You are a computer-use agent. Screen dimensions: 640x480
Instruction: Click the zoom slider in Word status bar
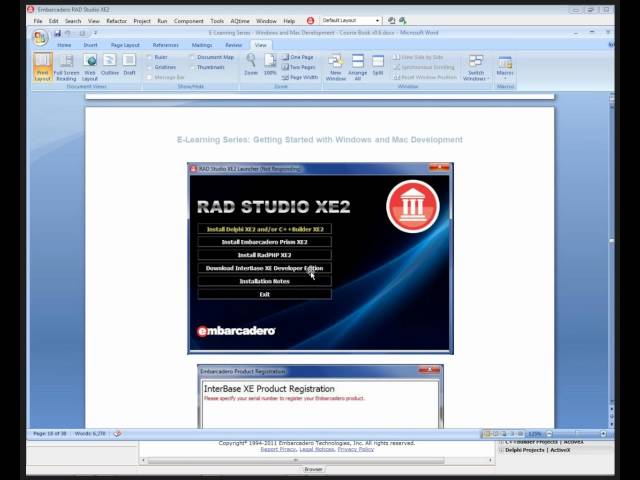(576, 433)
